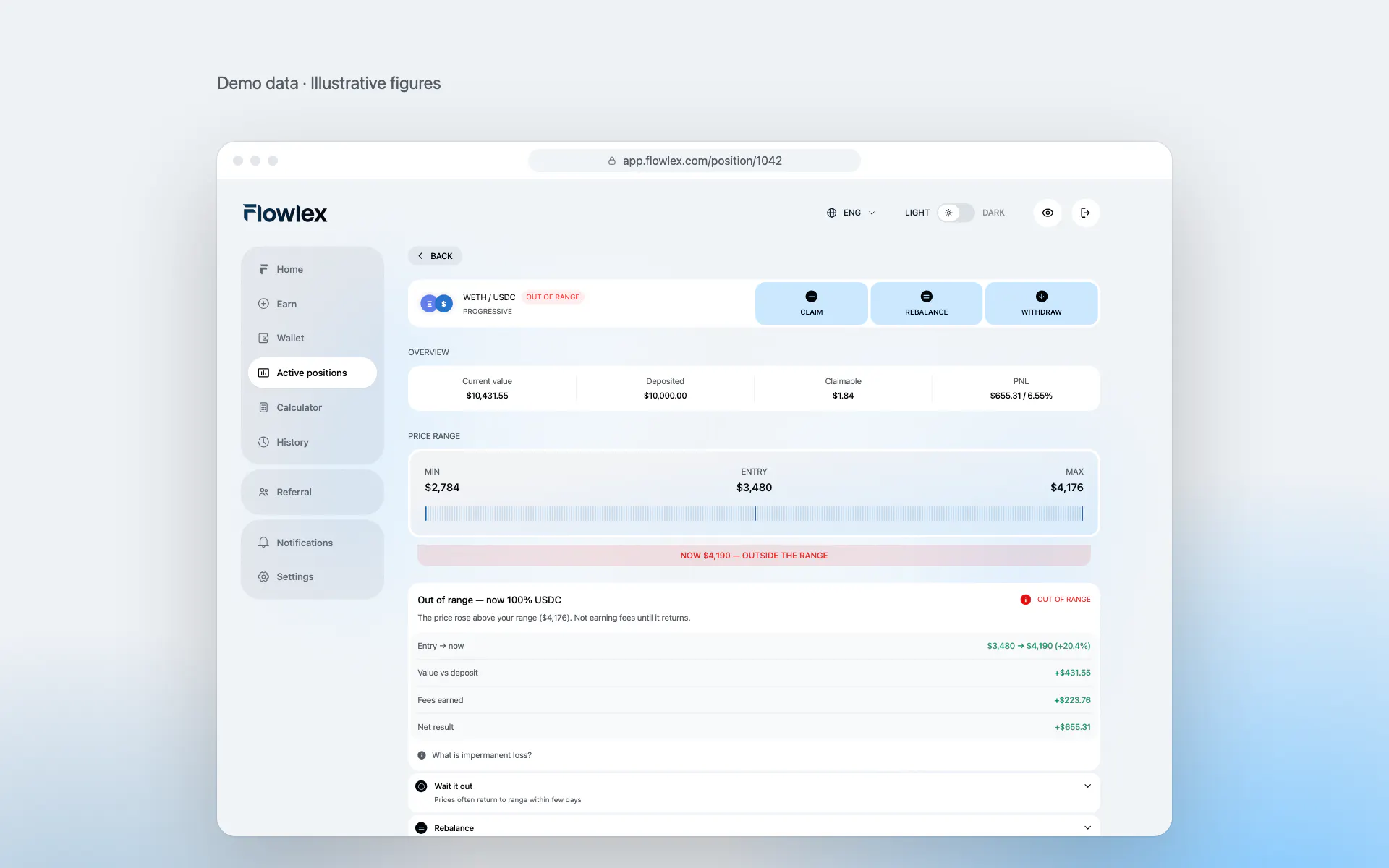Click the NOW $4,190 outside the range banner

click(x=754, y=556)
